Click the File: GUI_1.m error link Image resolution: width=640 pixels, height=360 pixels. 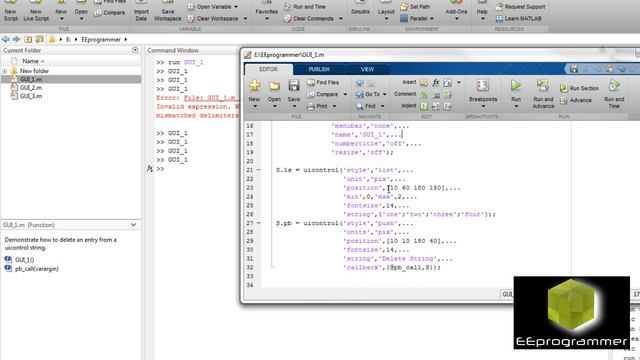pos(211,98)
